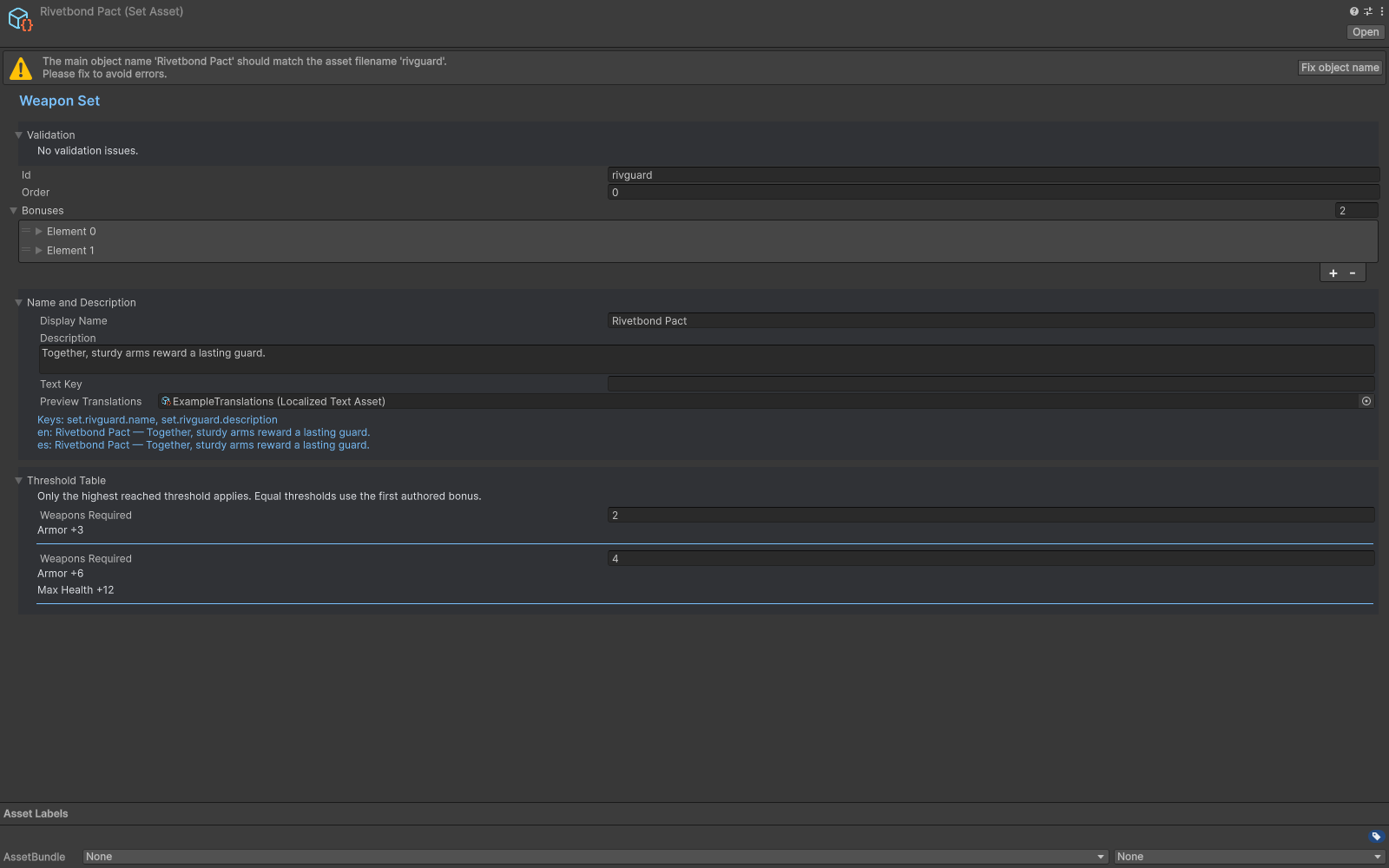Click the 'Armor +6' bonus text
The height and width of the screenshot is (868, 1389).
60,573
